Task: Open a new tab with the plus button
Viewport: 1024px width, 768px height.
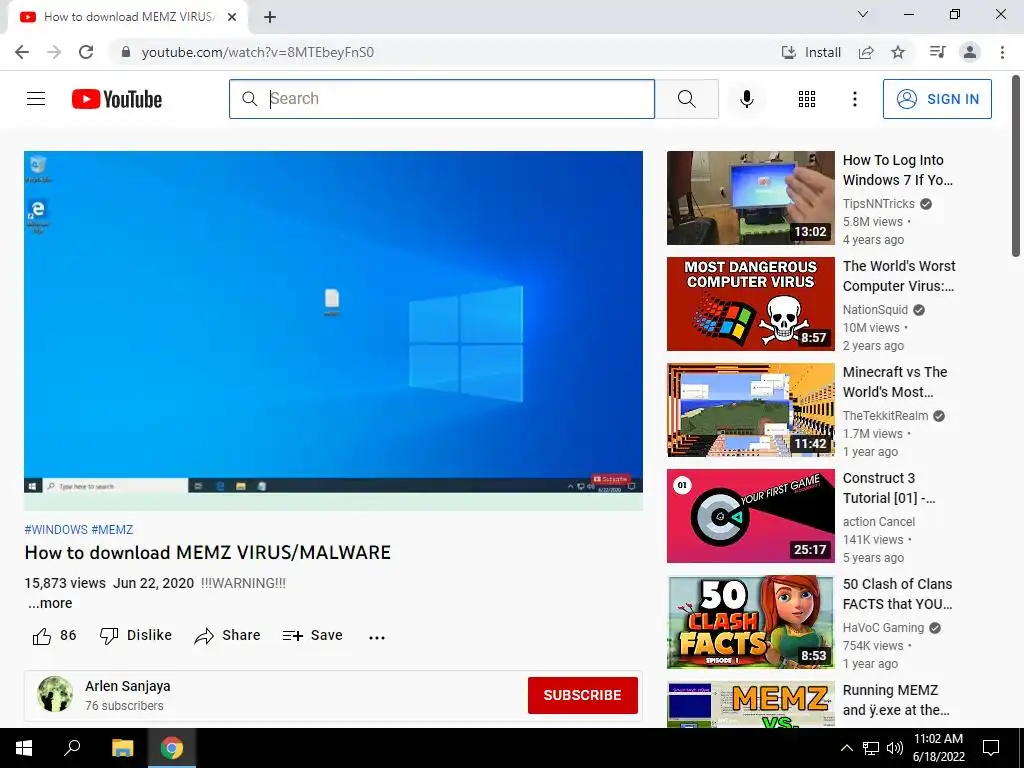Action: coord(270,17)
